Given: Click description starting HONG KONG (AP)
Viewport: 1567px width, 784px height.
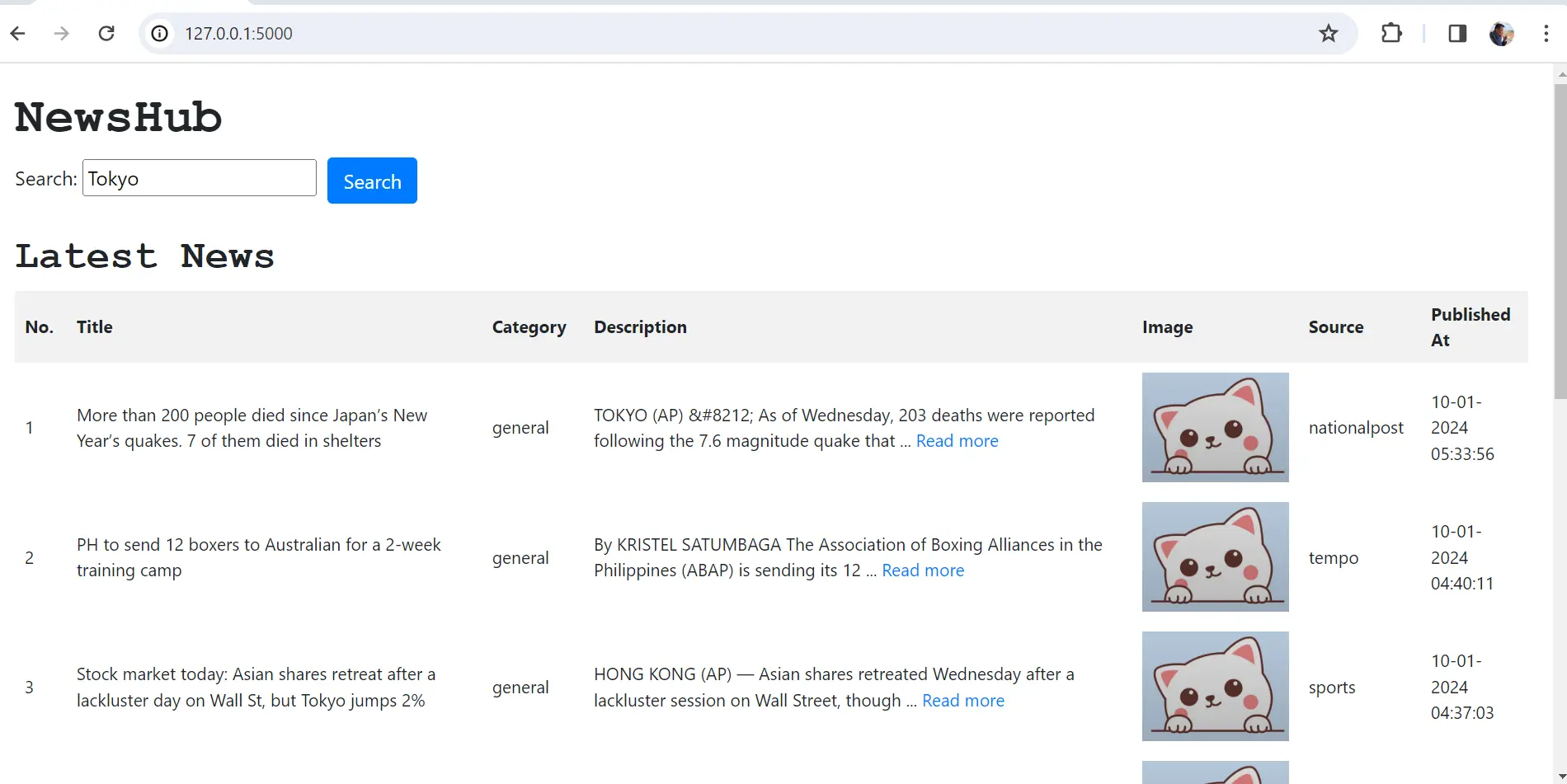Looking at the screenshot, I should tap(834, 688).
